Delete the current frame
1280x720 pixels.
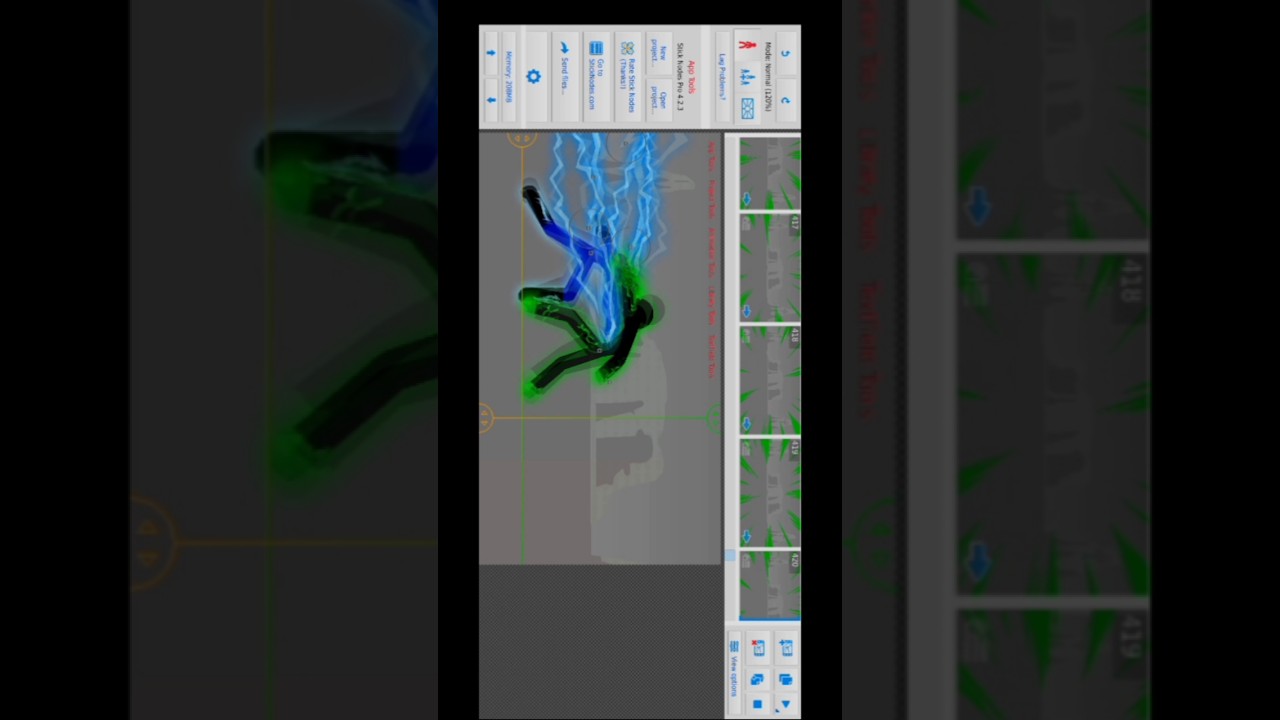758,648
